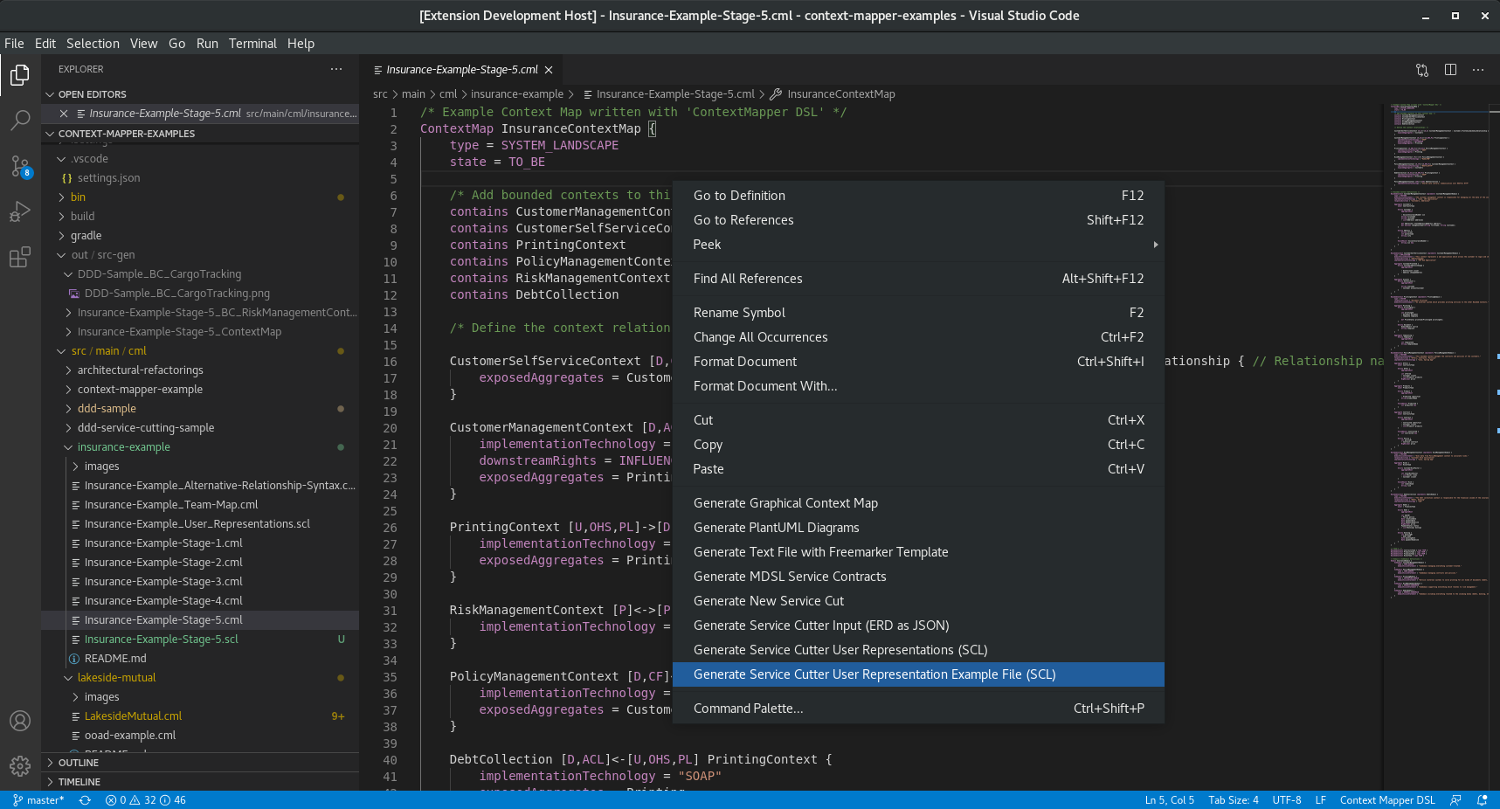Open Insurance-Example_Team-Map.cml file

click(200, 504)
